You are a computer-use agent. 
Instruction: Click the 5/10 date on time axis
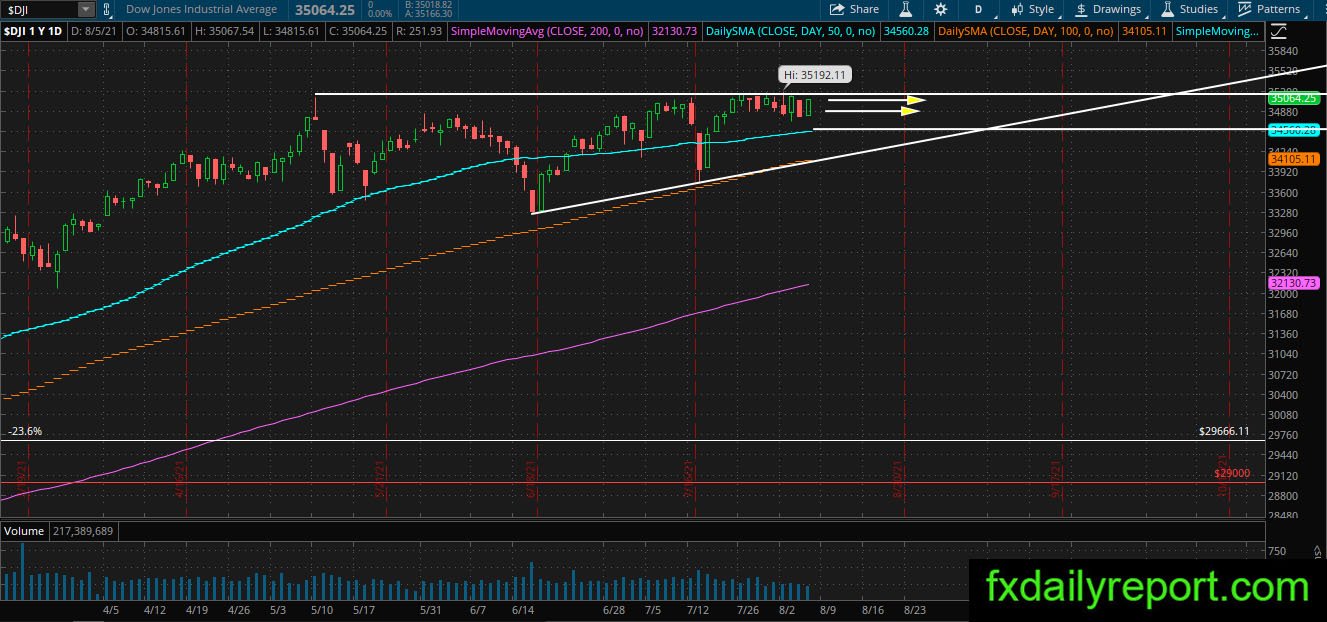coord(321,609)
